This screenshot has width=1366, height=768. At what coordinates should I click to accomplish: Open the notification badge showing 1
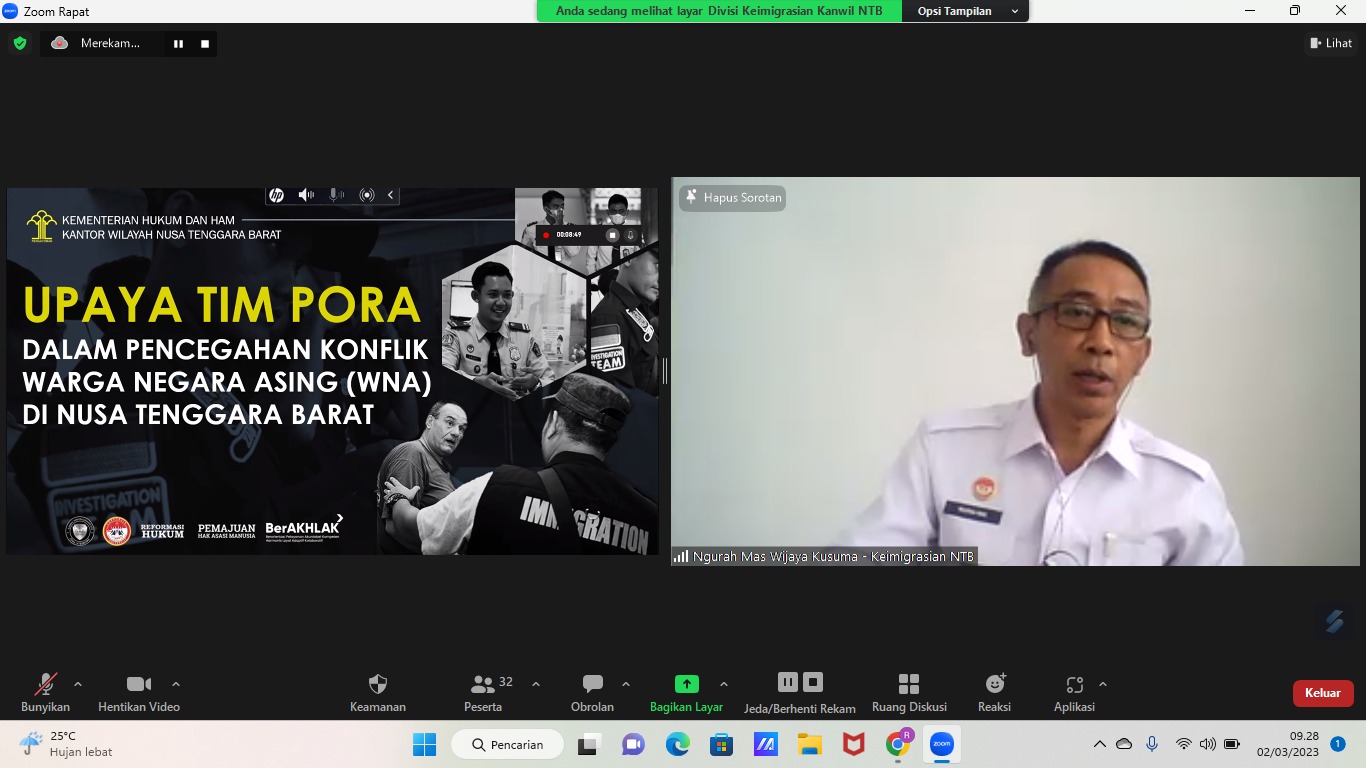pos(1338,744)
